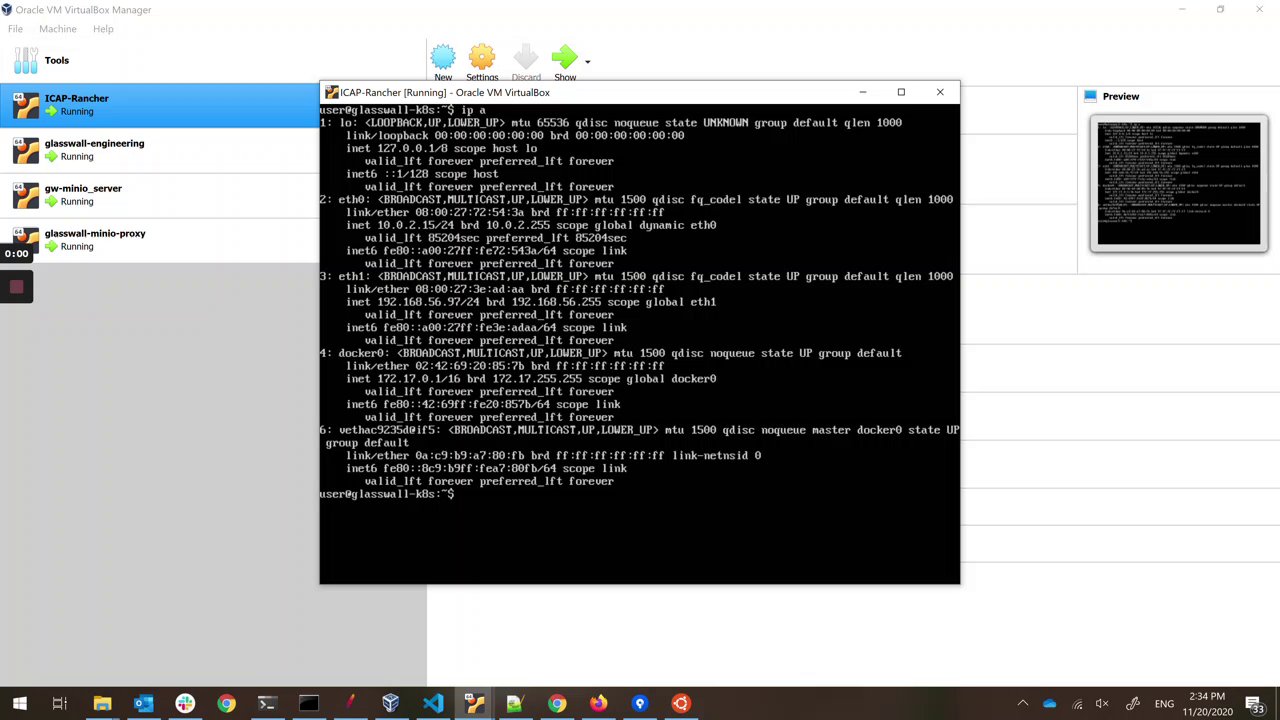This screenshot has height=720, width=1280.
Task: Maximize the ICAP-Rancher VM window
Action: (x=901, y=92)
